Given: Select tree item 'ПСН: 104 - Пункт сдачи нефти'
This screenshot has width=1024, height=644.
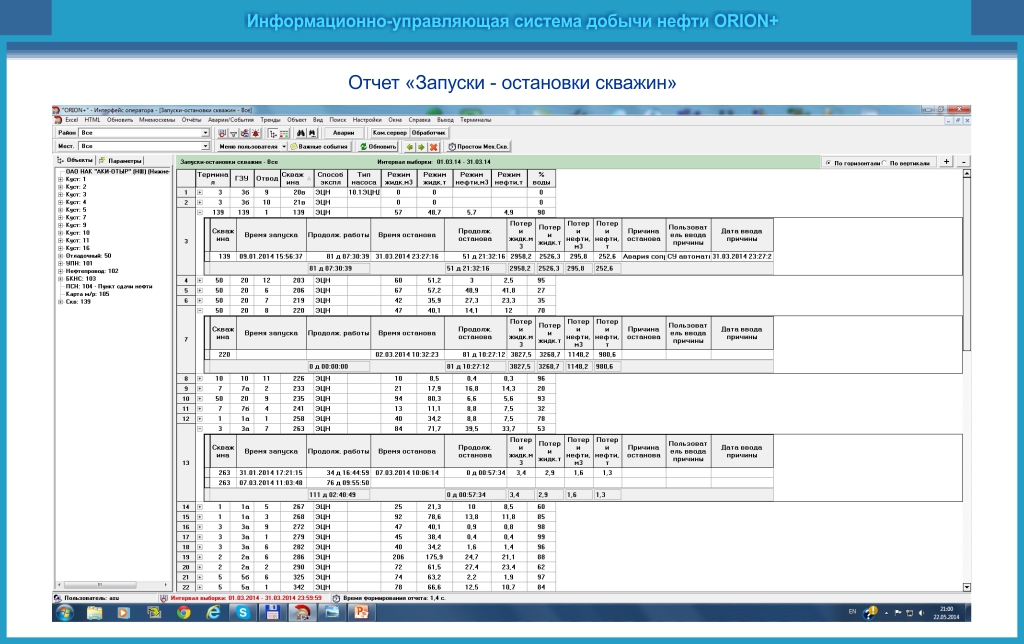Looking at the screenshot, I should [x=109, y=286].
